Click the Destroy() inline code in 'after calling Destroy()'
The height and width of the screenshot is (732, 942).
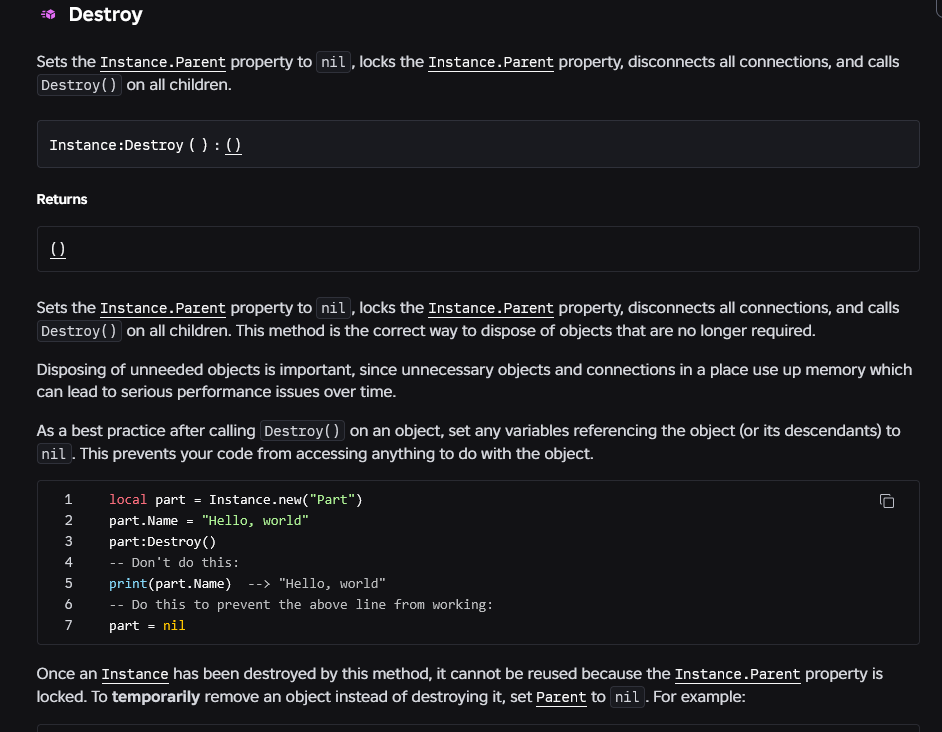click(302, 431)
